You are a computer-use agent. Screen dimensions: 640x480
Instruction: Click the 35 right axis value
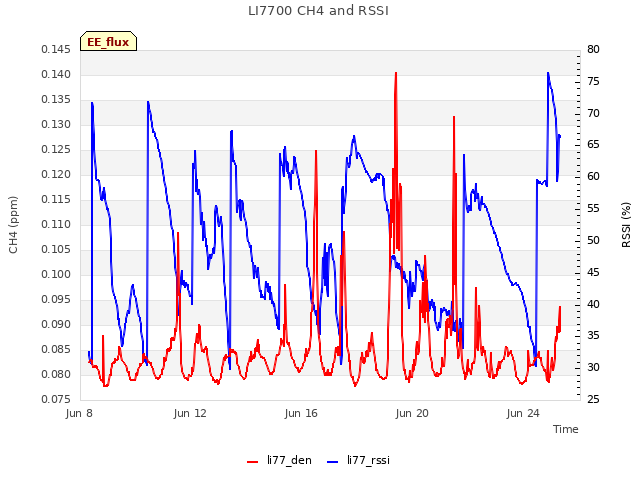pos(593,336)
